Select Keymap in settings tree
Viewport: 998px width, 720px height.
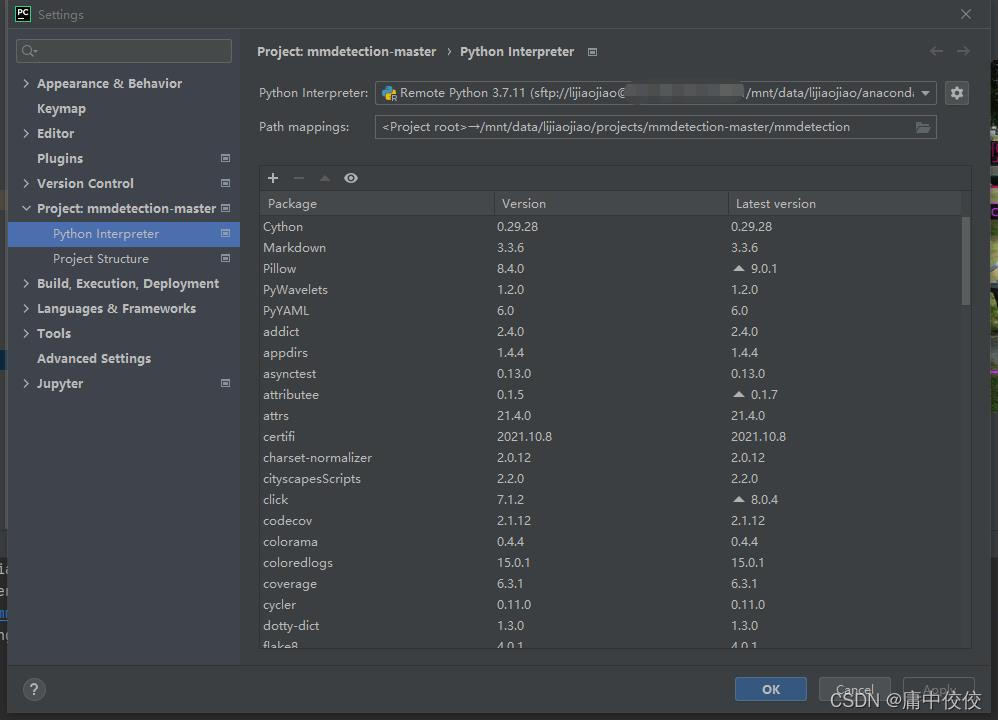(x=61, y=108)
